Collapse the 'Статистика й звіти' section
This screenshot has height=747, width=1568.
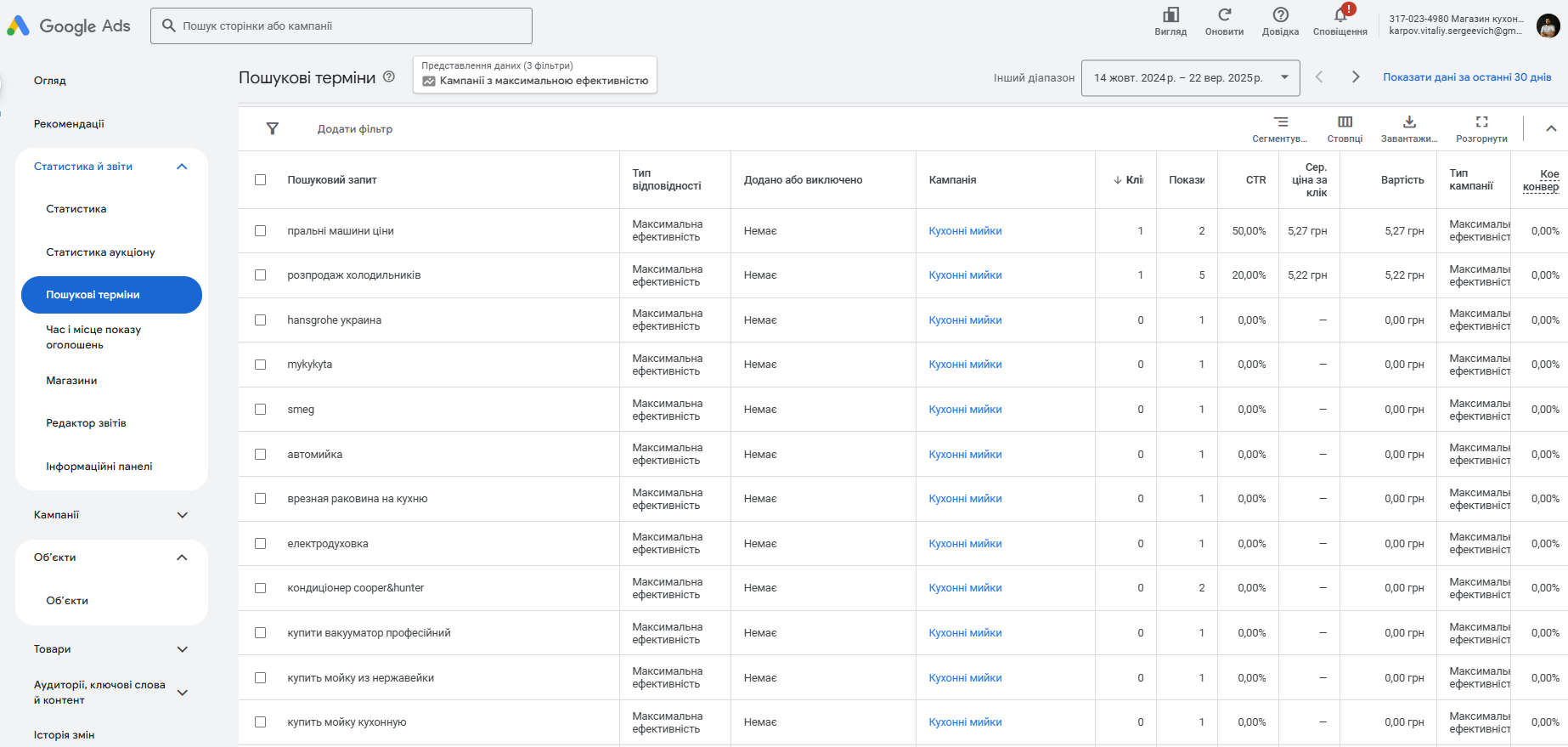point(182,167)
